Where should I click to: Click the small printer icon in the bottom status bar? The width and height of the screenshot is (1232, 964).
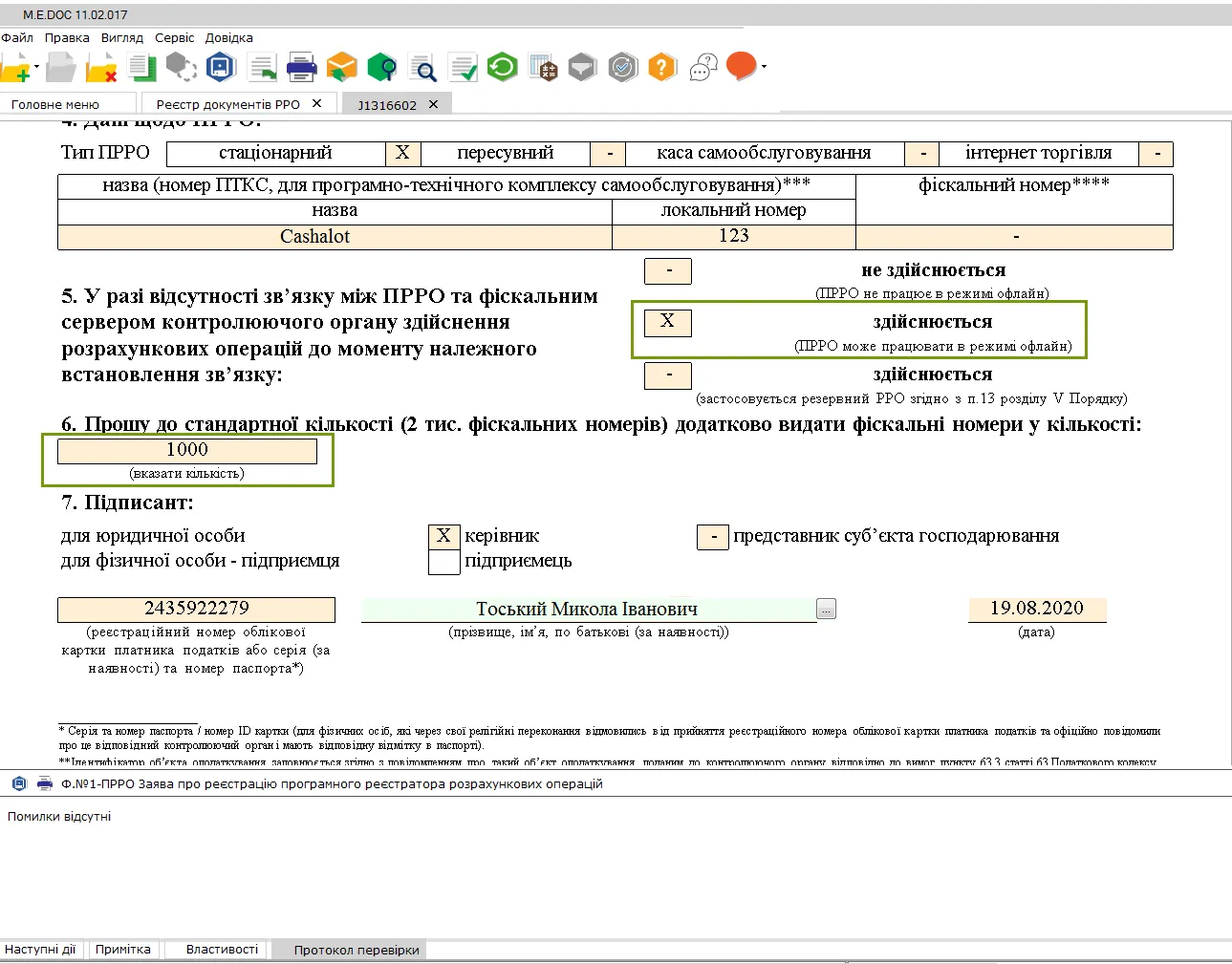(45, 783)
